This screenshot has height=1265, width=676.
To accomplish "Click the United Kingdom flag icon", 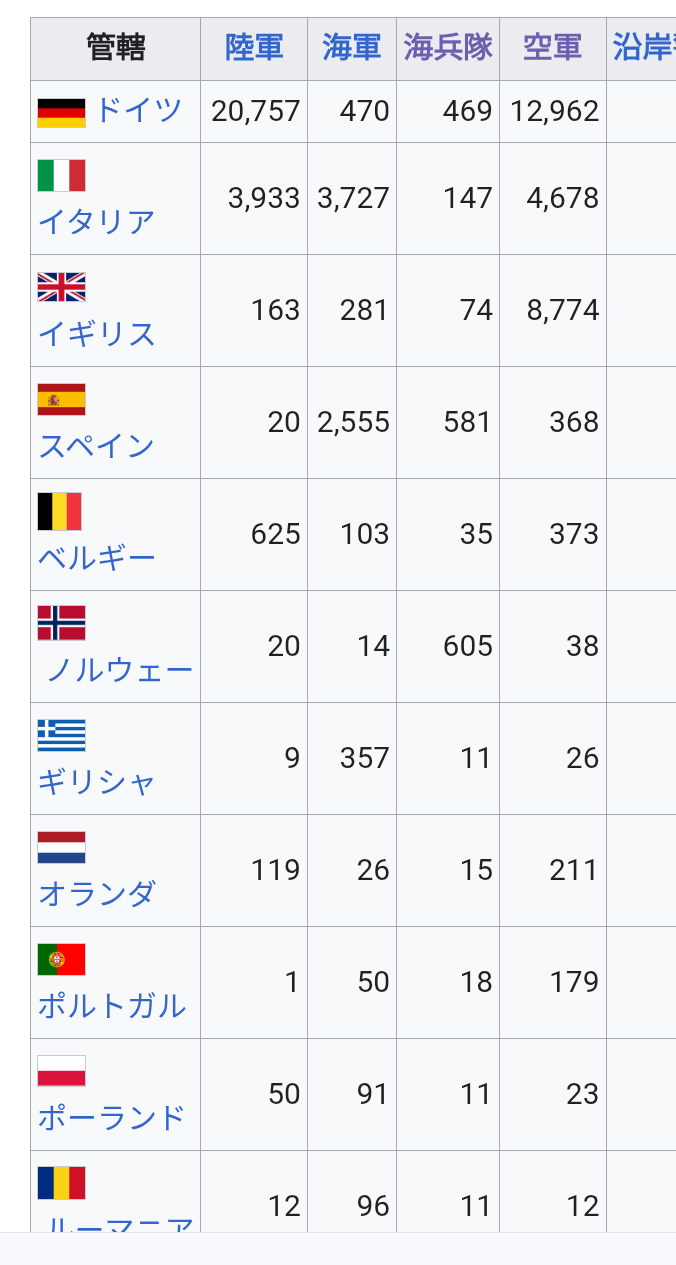I will pyautogui.click(x=61, y=287).
